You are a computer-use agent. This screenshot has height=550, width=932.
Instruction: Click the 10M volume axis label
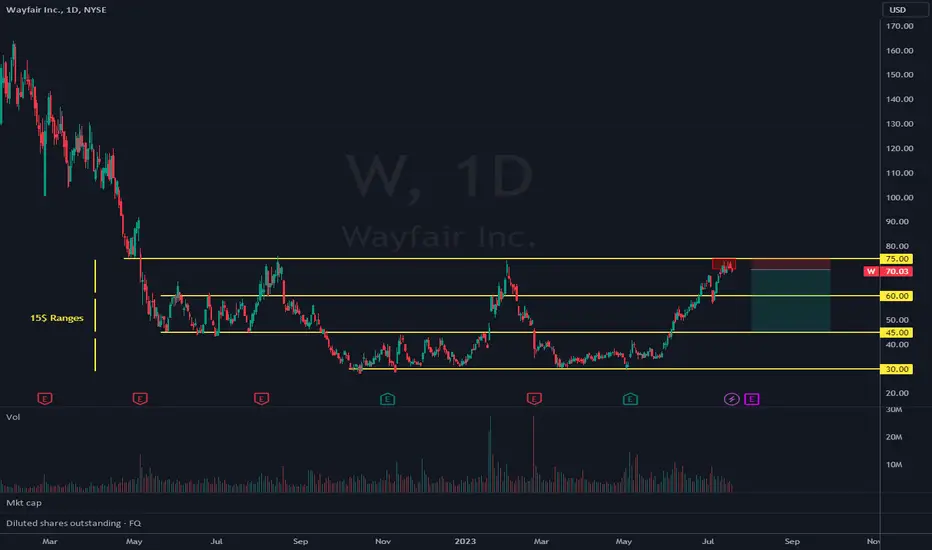tap(894, 464)
